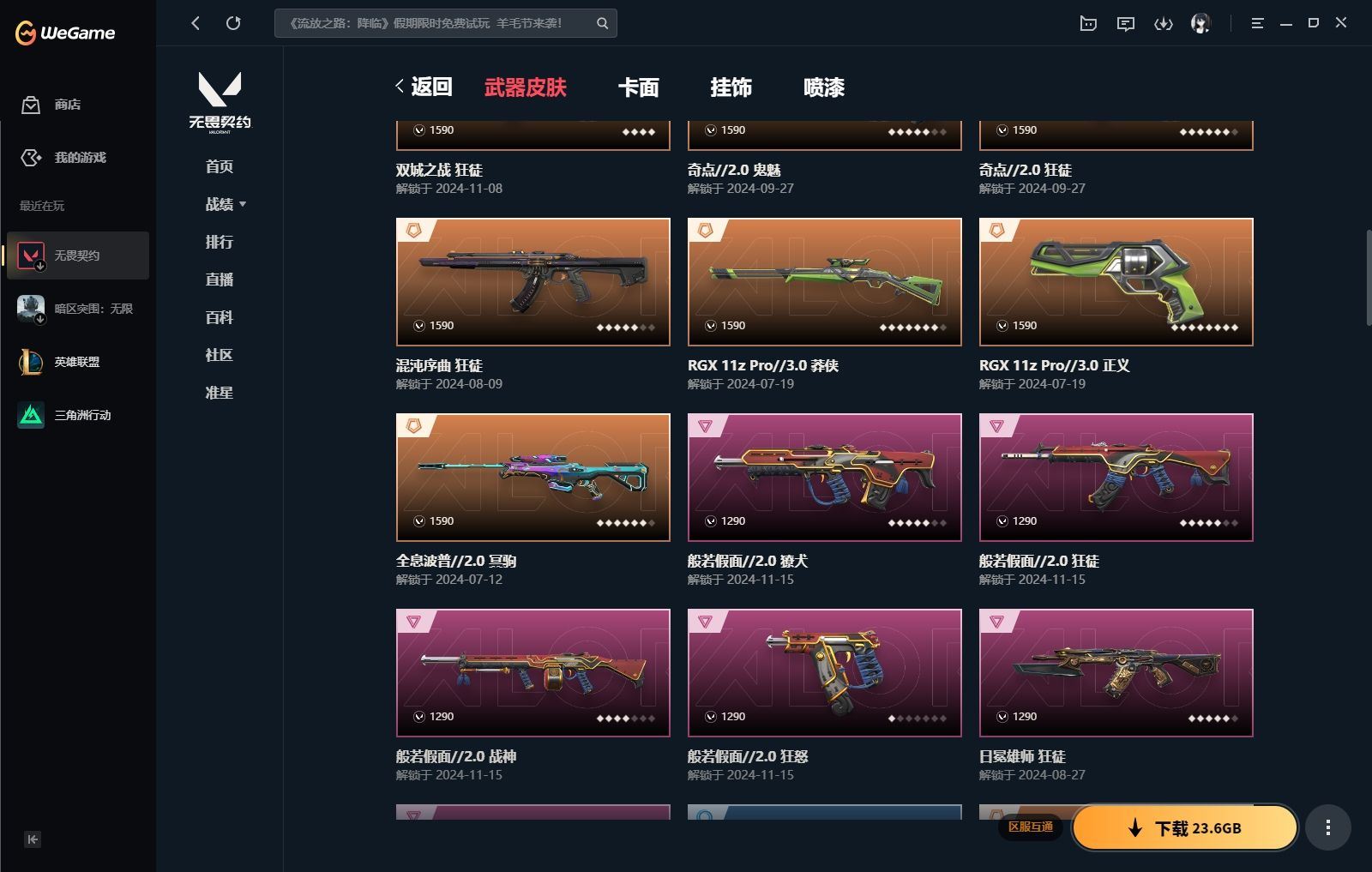Expand the 战绩 dropdown menu
Image resolution: width=1372 pixels, height=872 pixels.
coord(226,204)
